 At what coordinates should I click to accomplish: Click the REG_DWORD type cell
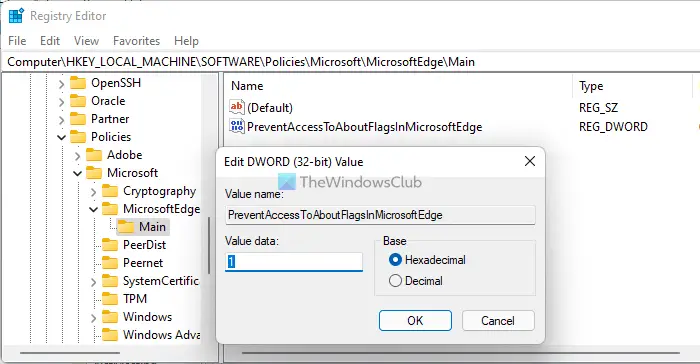(613, 127)
